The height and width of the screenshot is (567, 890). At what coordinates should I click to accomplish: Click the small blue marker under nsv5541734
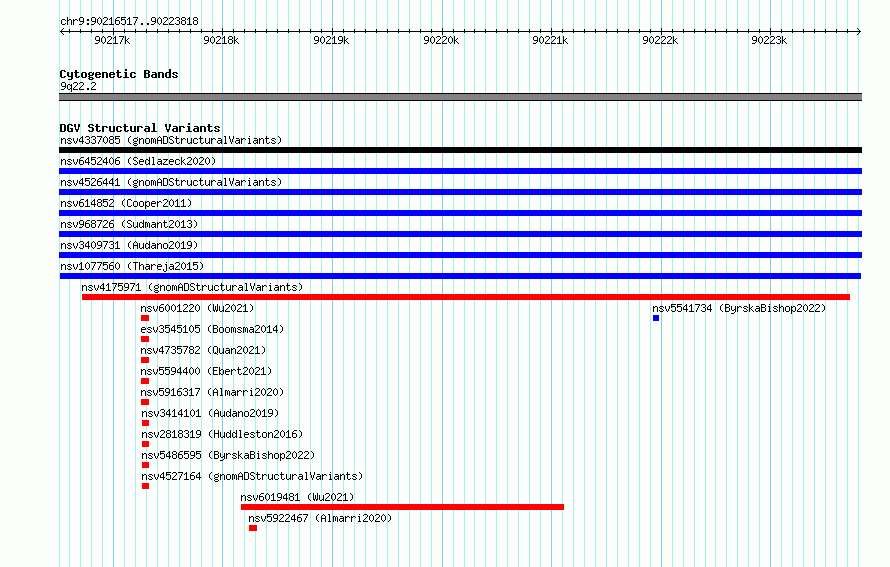click(656, 318)
